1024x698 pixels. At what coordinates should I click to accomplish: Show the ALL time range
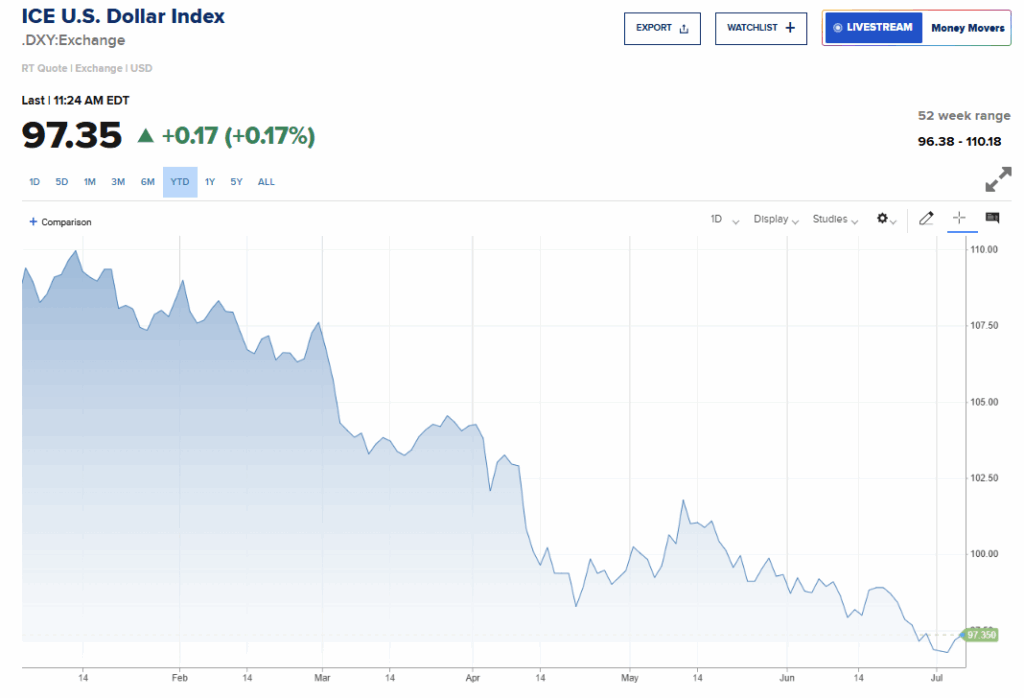pyautogui.click(x=266, y=182)
